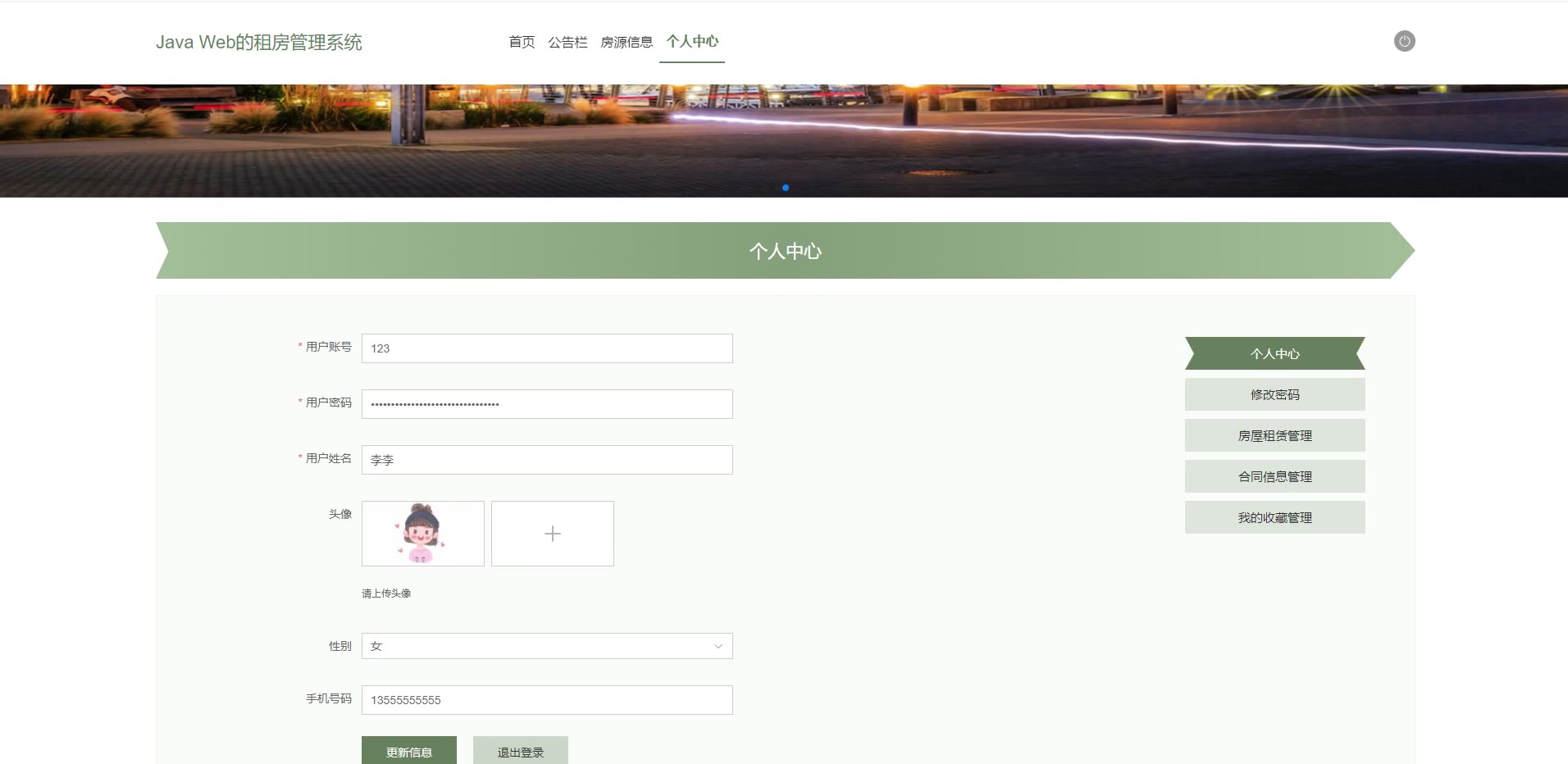Focus the 用户姓名 input field
Screen dimensions: 1568x764
point(547,460)
